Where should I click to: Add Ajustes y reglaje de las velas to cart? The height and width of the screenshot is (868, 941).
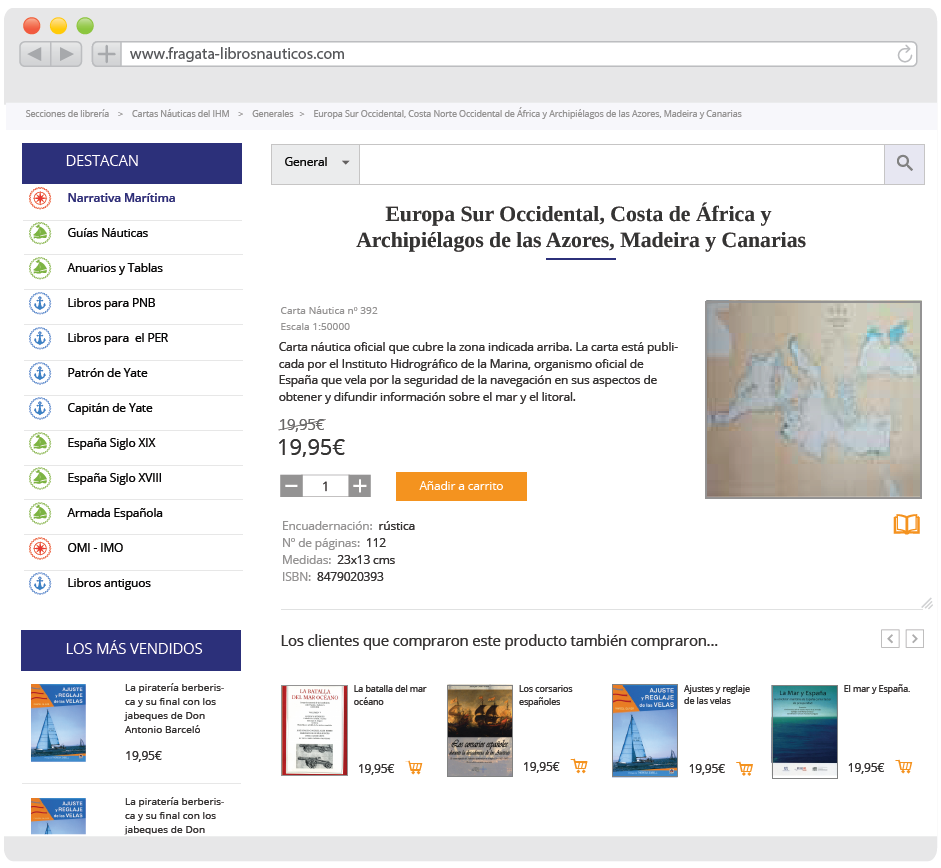(745, 768)
